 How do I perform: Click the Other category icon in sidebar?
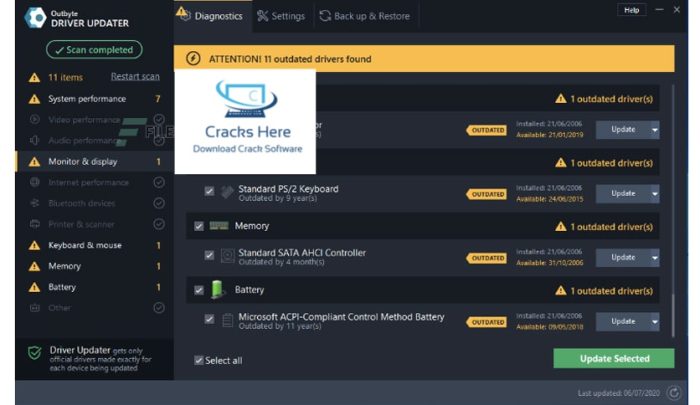pos(34,308)
